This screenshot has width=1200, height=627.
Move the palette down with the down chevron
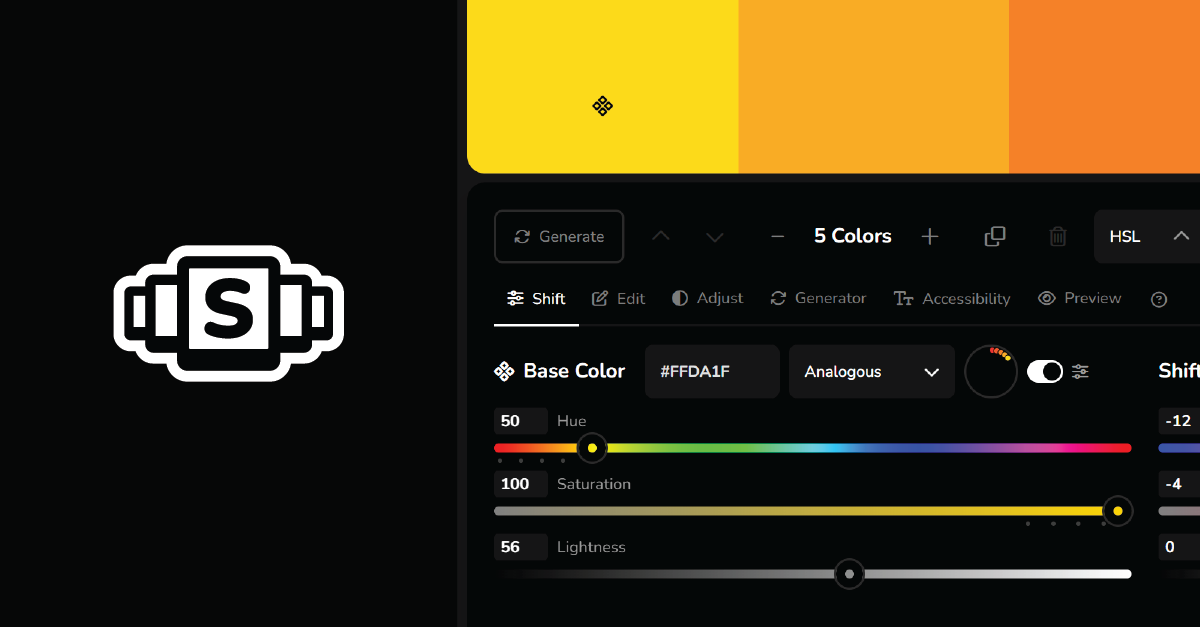pos(714,237)
